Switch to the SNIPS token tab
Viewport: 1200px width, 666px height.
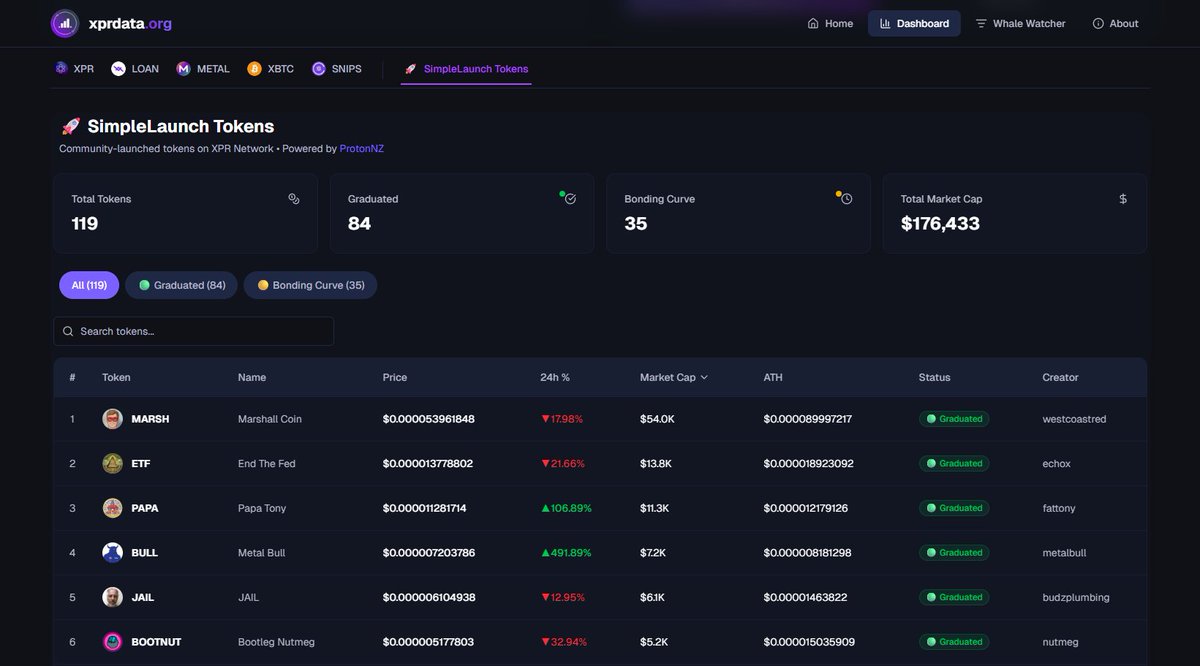coord(337,69)
